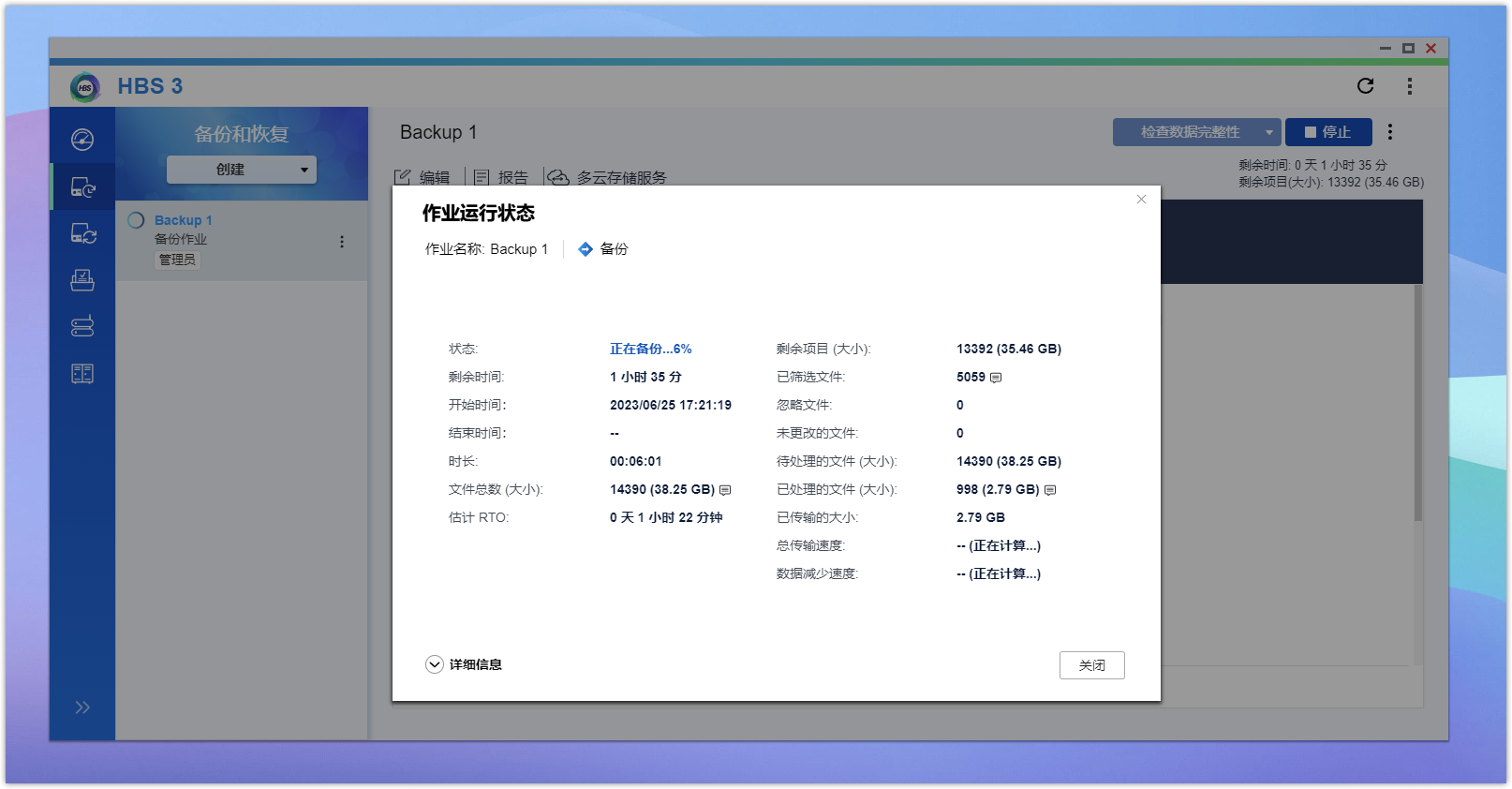
Task: Close the job status dialog with X
Action: click(x=1141, y=199)
